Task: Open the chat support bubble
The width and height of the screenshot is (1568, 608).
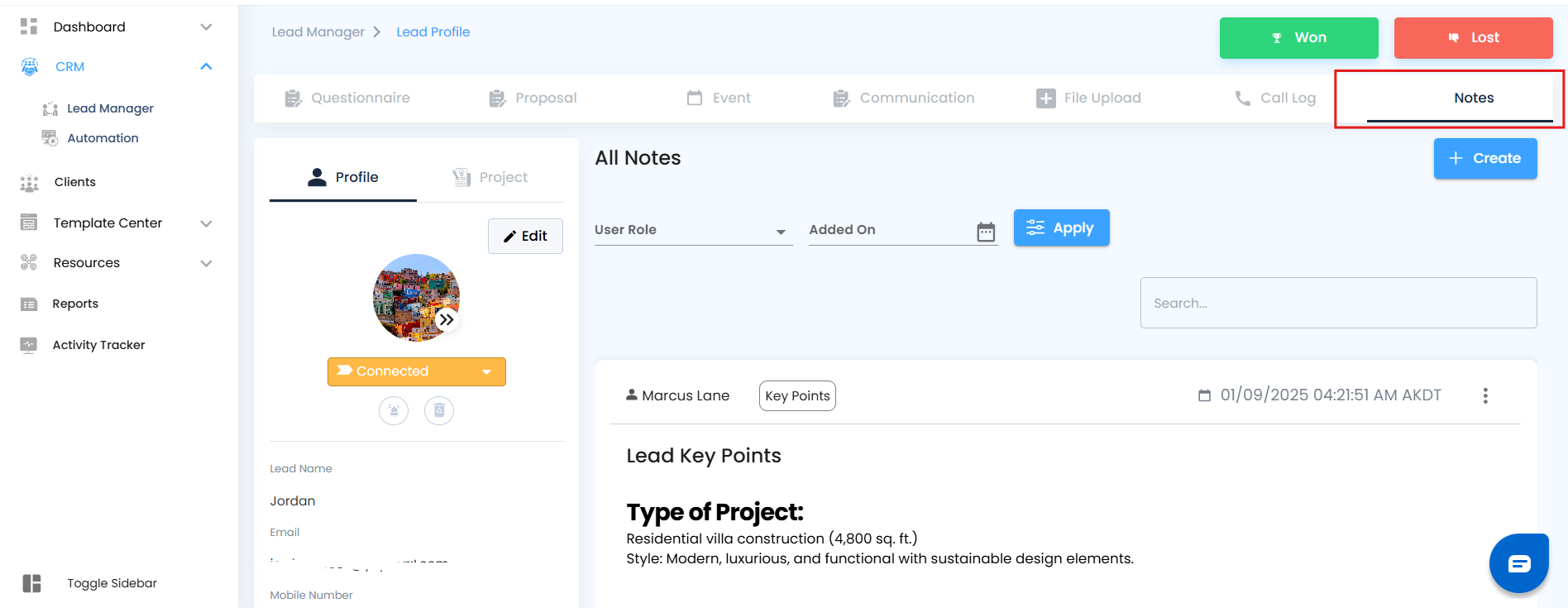Action: (1518, 564)
